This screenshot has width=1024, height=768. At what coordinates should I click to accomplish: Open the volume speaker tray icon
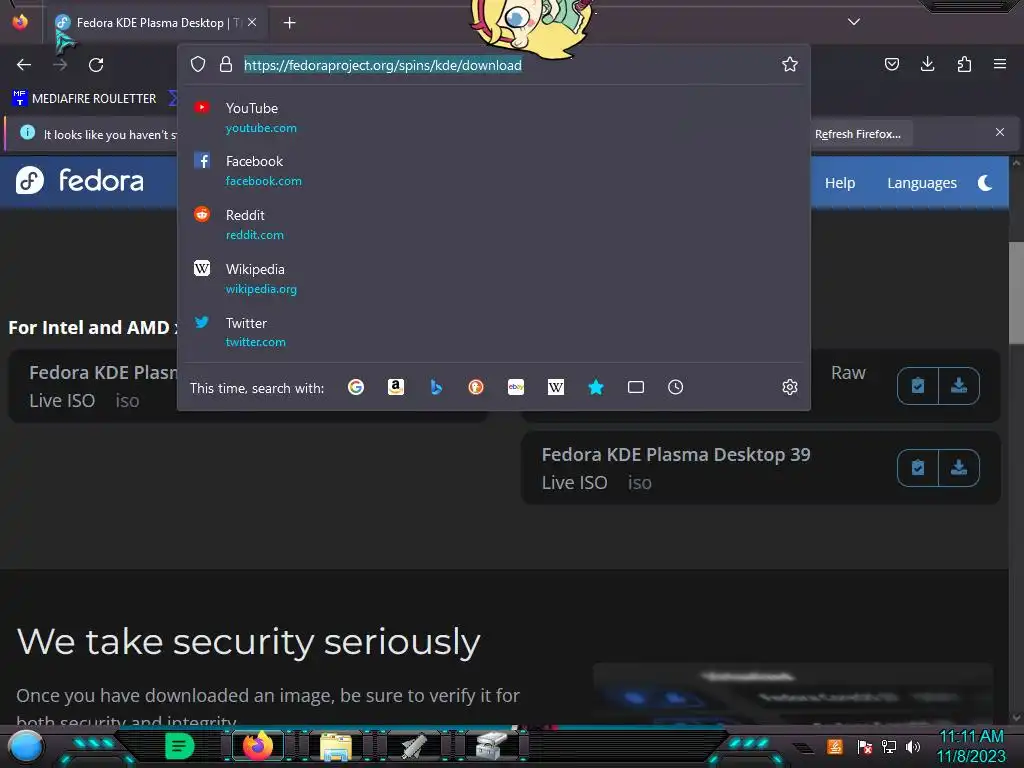click(x=913, y=746)
